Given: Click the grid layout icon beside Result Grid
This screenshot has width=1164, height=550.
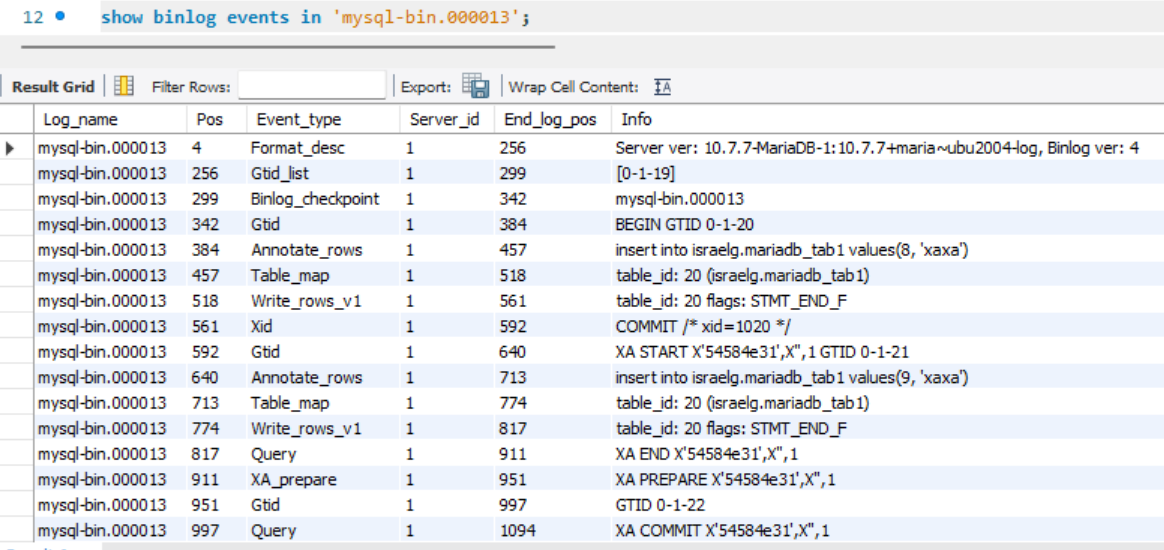Looking at the screenshot, I should tap(124, 87).
